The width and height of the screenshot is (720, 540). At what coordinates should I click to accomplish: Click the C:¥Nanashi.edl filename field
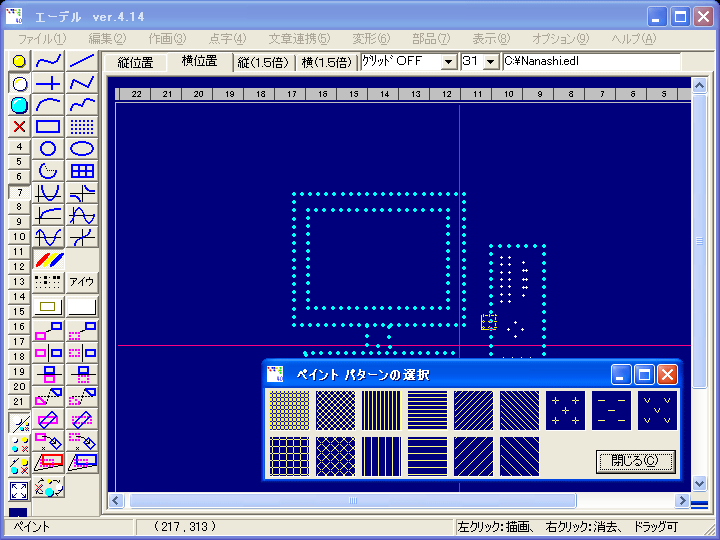pos(591,62)
